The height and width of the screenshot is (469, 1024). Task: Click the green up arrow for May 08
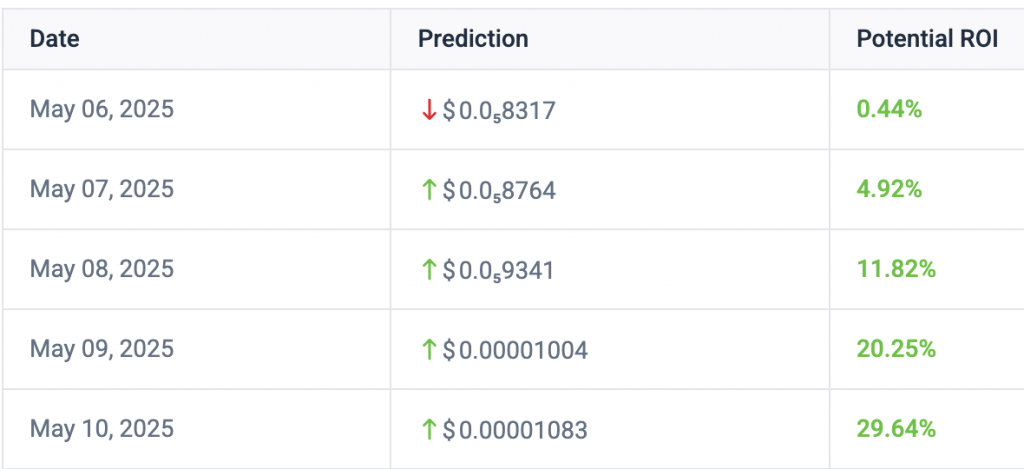click(x=428, y=270)
